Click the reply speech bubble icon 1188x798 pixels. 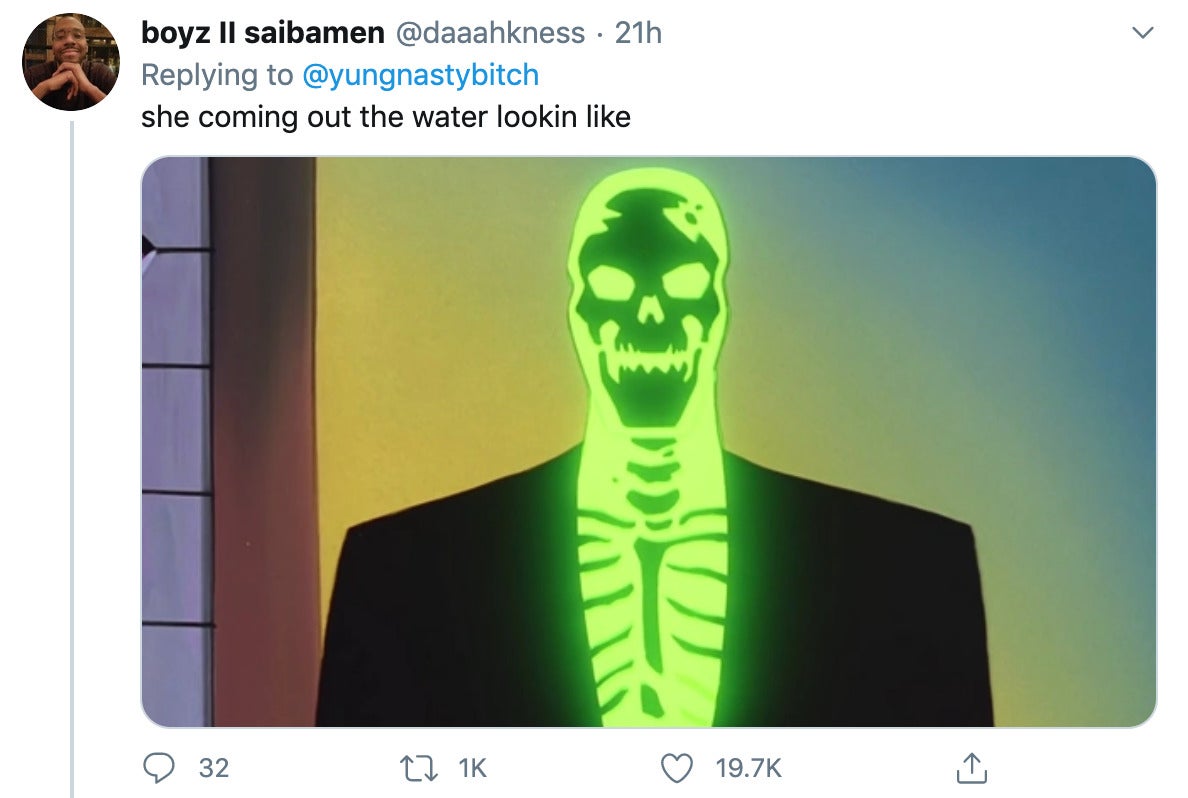pos(159,768)
